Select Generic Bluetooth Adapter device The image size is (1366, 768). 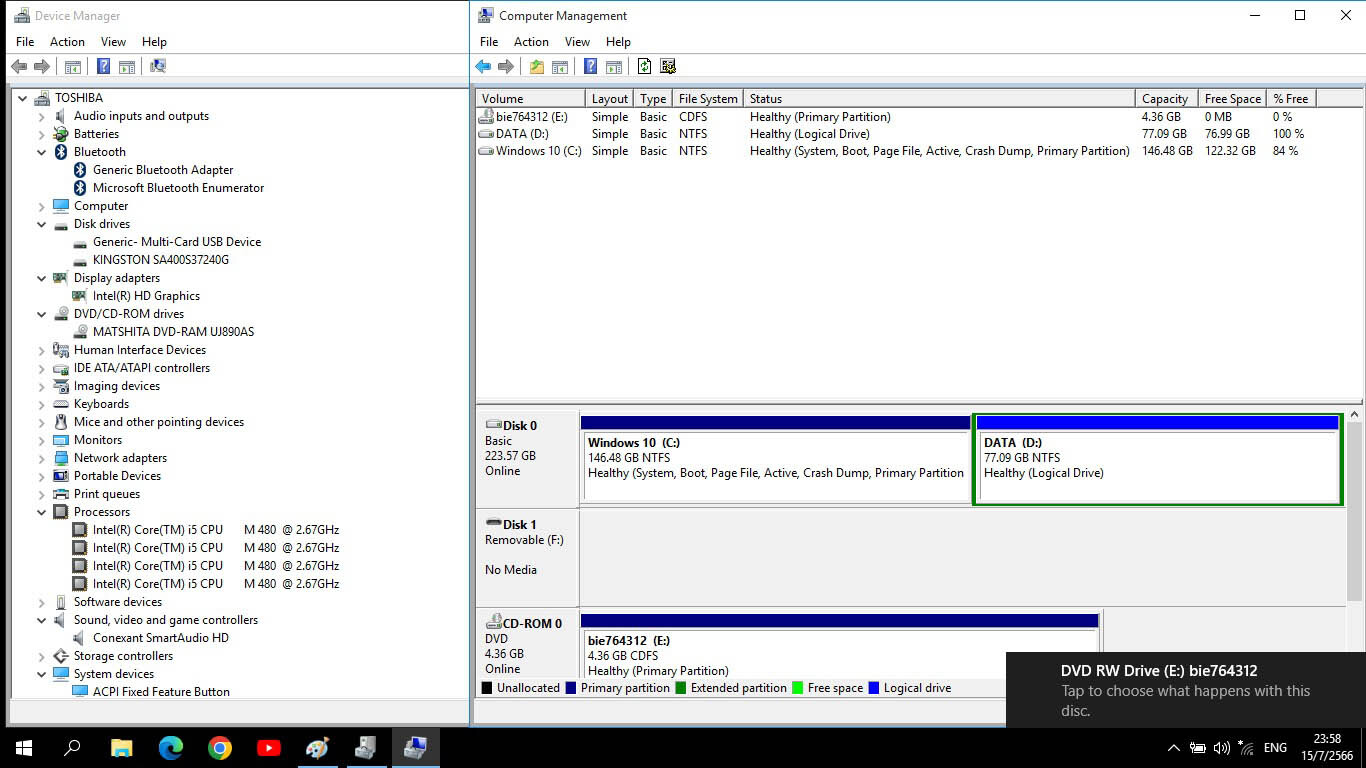click(x=163, y=170)
